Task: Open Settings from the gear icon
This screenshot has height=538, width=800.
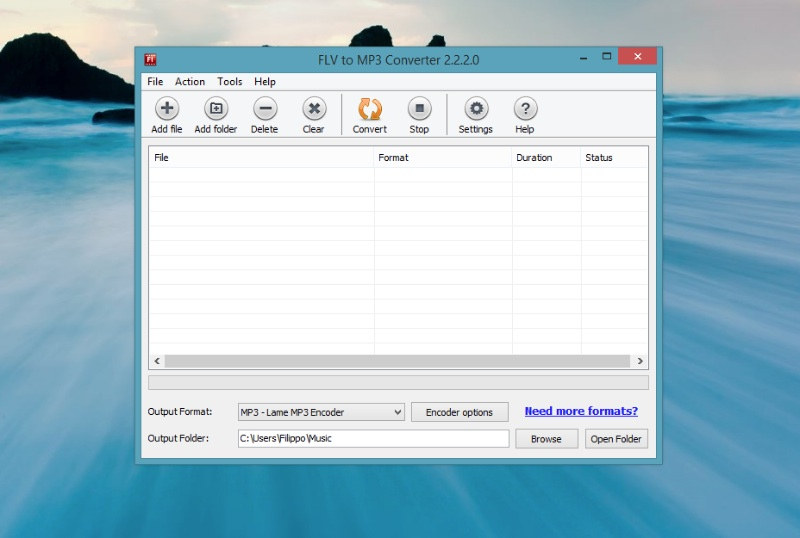Action: (476, 110)
